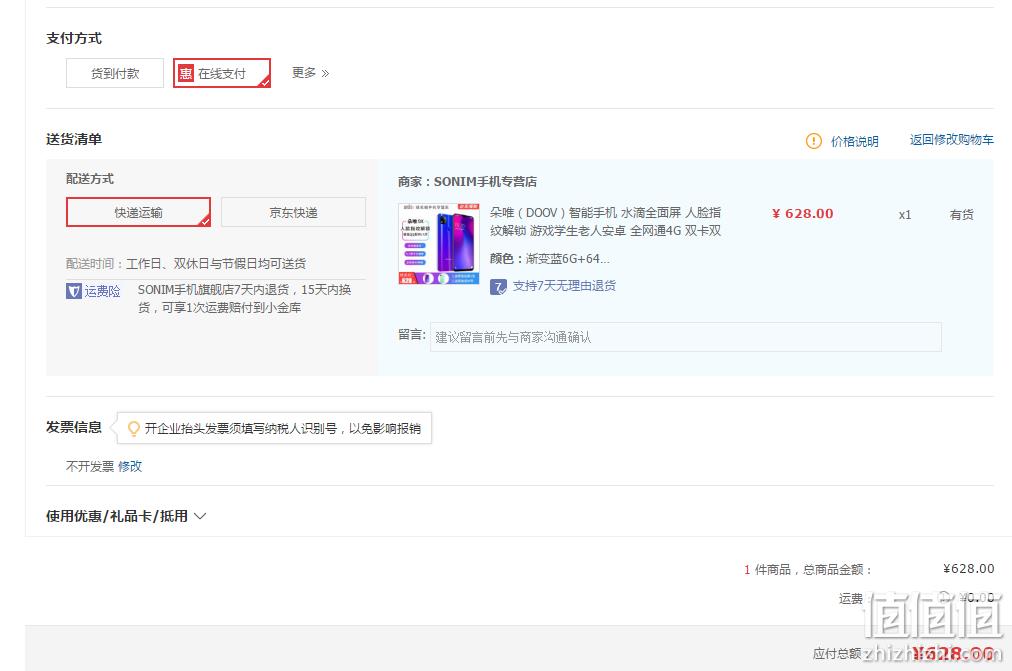
Task: Click the 价格说明 warning icon
Action: pyautogui.click(x=814, y=141)
